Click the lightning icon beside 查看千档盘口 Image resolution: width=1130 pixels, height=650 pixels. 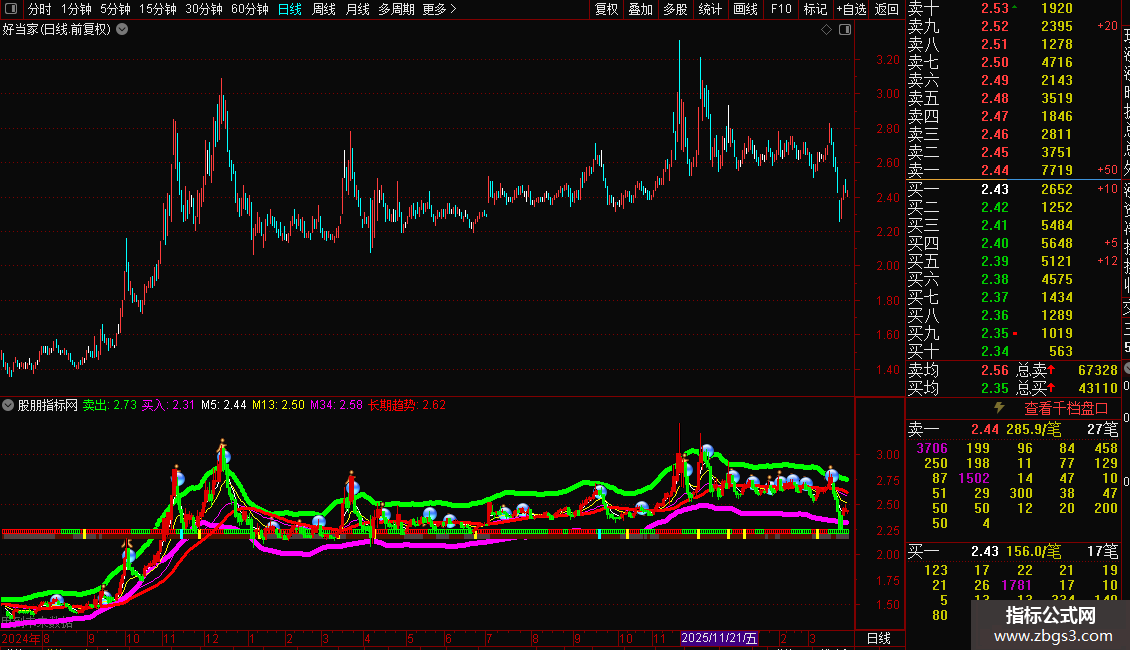point(999,408)
